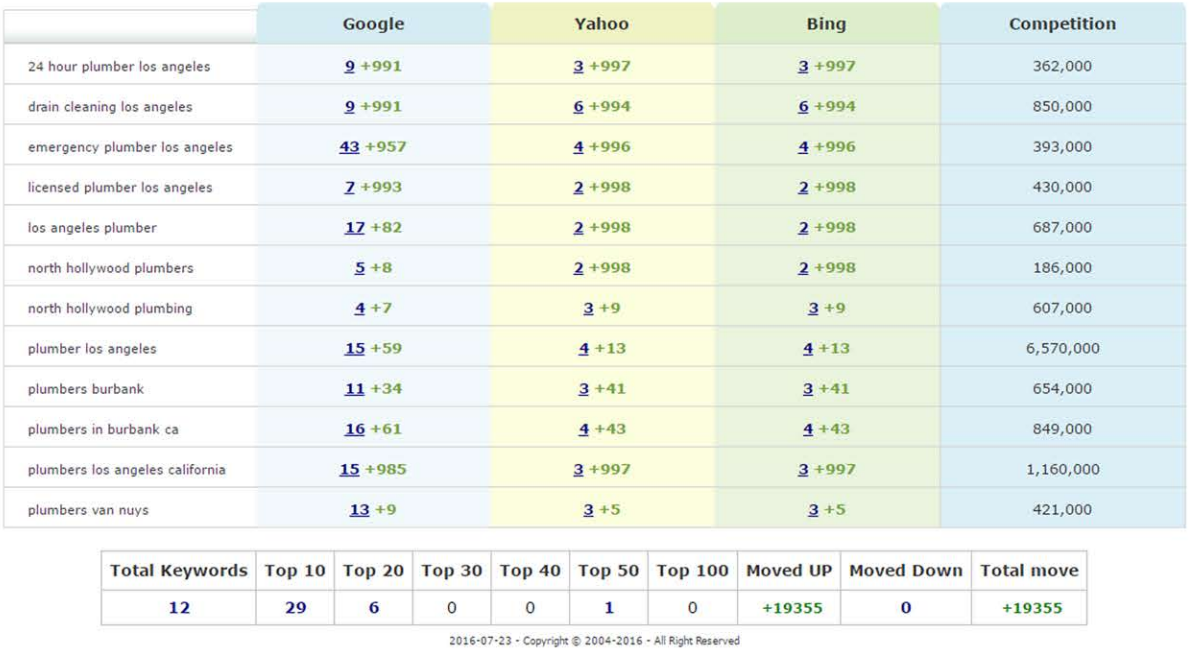Click Moved UP value +19355

pyautogui.click(x=792, y=608)
